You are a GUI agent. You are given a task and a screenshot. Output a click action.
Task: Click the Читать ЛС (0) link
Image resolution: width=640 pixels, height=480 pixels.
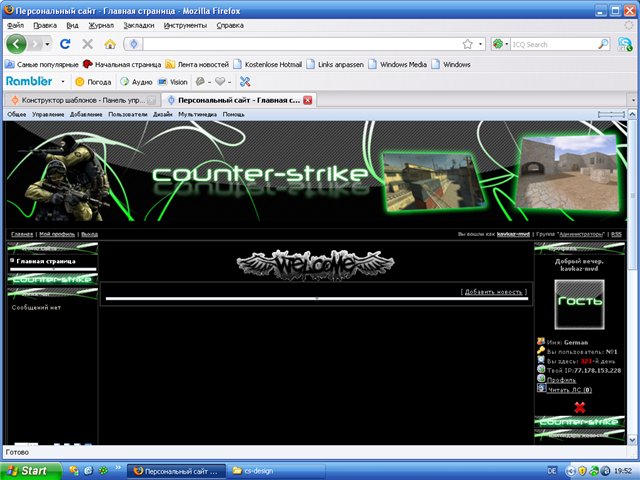pyautogui.click(x=569, y=390)
